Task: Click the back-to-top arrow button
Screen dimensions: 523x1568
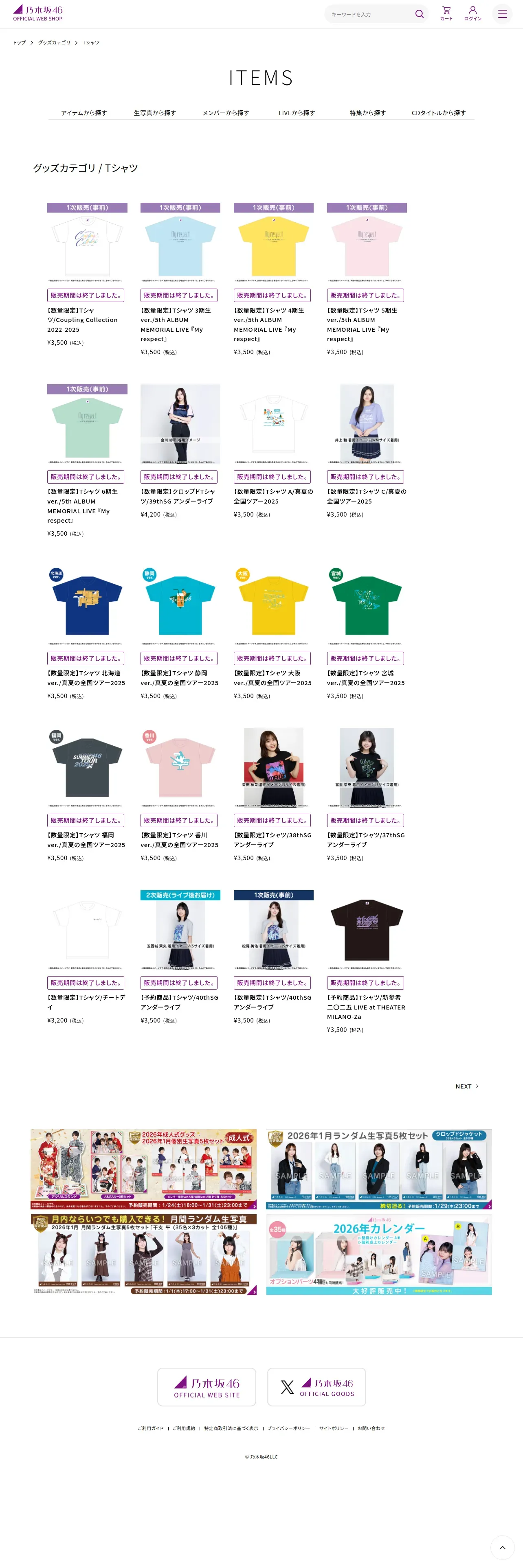Action: (x=502, y=1547)
